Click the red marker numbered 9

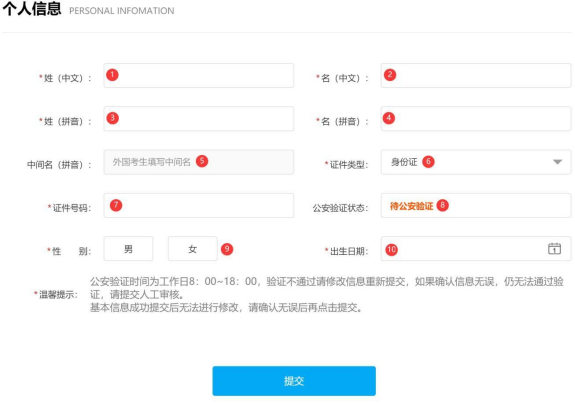click(x=227, y=249)
